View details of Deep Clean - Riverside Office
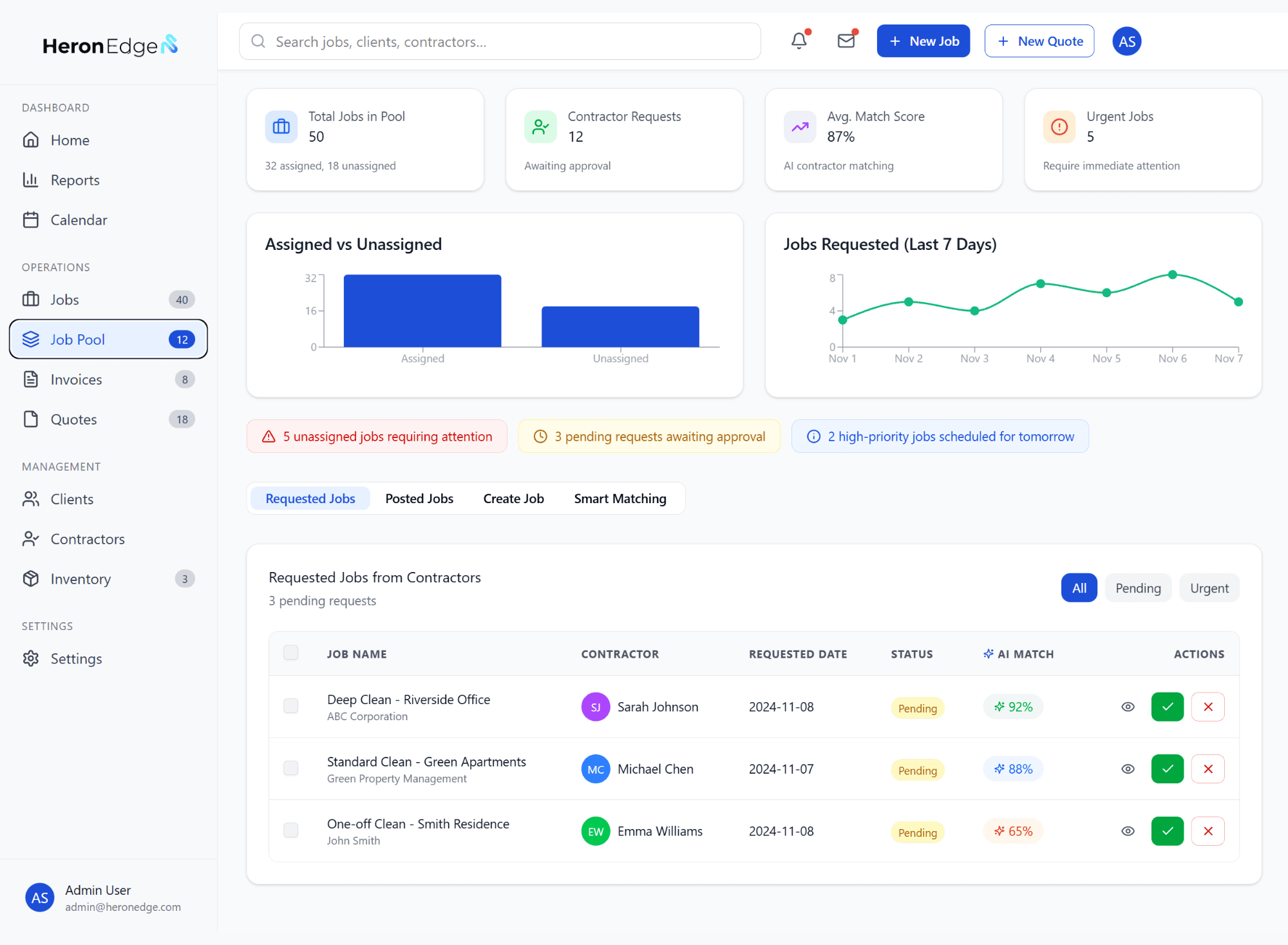Image resolution: width=1288 pixels, height=945 pixels. coord(1128,707)
